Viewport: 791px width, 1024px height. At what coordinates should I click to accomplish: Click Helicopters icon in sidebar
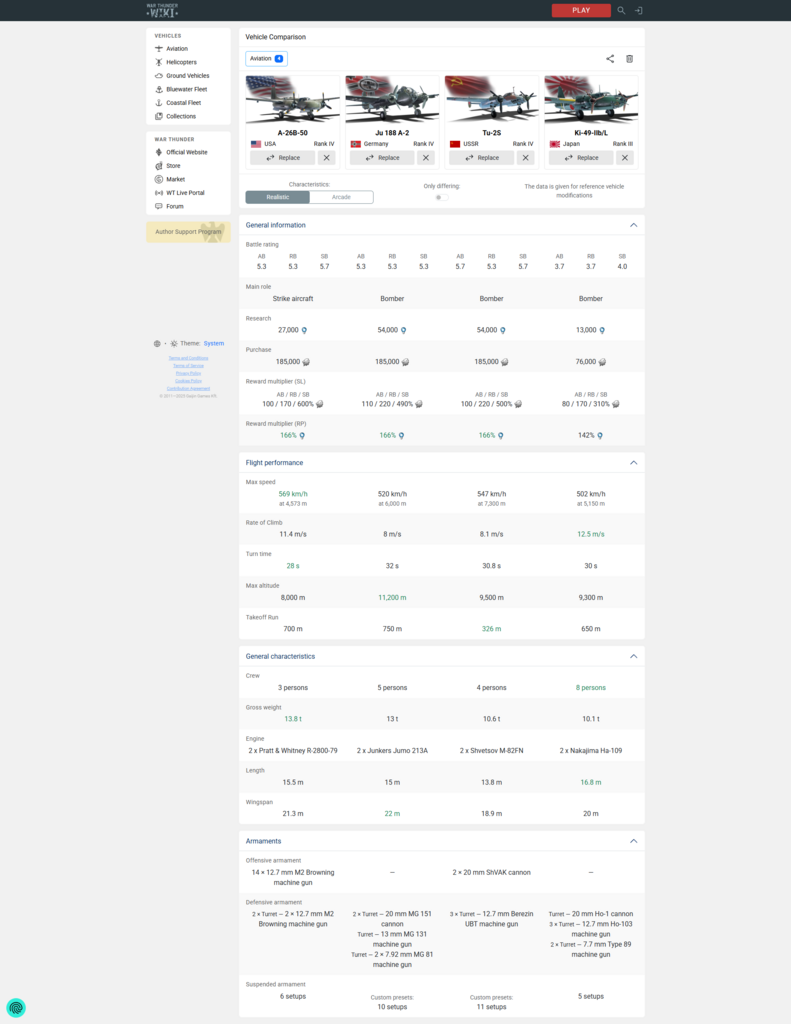click(x=159, y=62)
